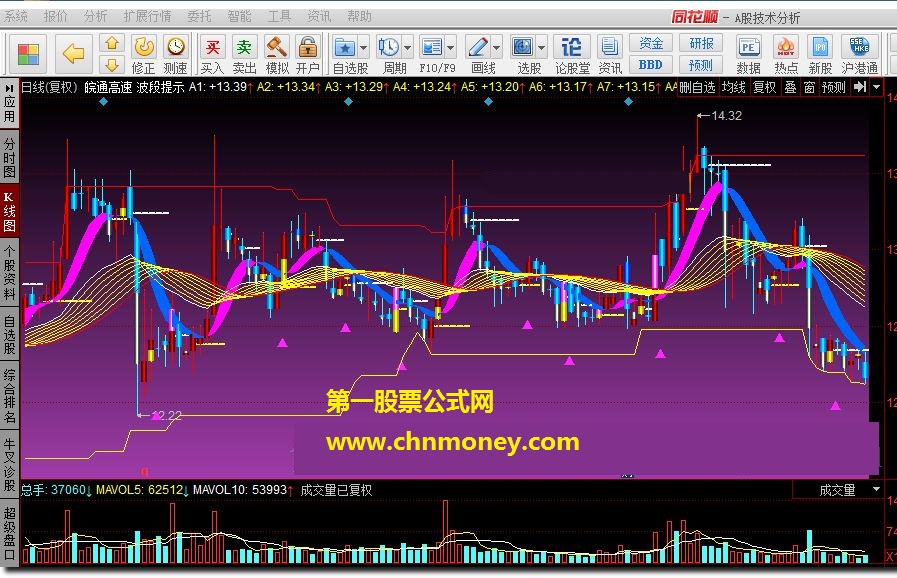Open the 新股 IPO icon
897x578 pixels.
tap(820, 54)
